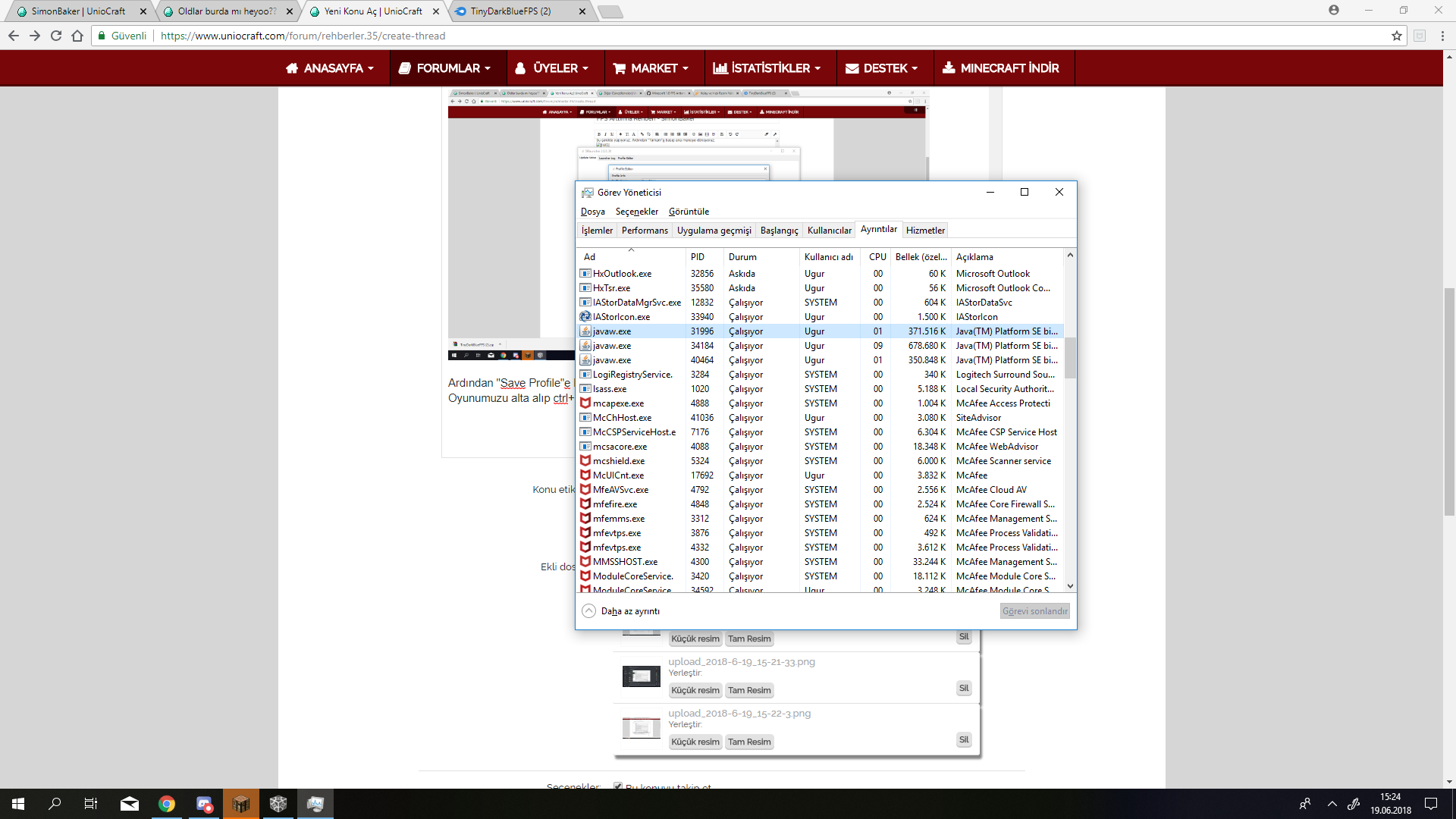
Task: Click the Task Manager process list scrollbar thumb
Action: tap(1070, 358)
